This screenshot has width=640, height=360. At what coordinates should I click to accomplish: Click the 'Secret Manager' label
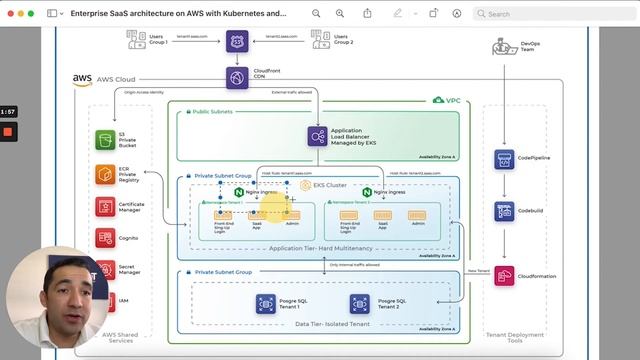129,269
